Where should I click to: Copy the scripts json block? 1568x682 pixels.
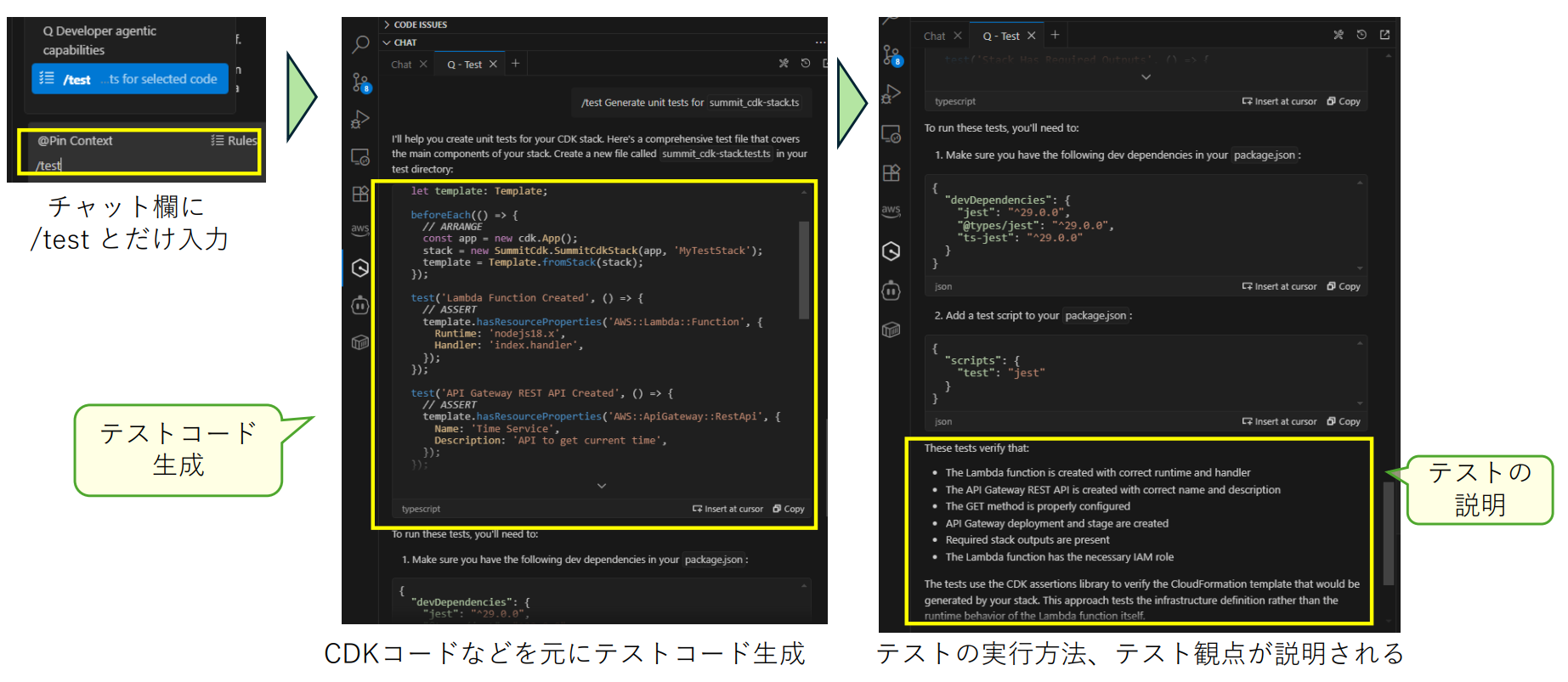pyautogui.click(x=1344, y=421)
